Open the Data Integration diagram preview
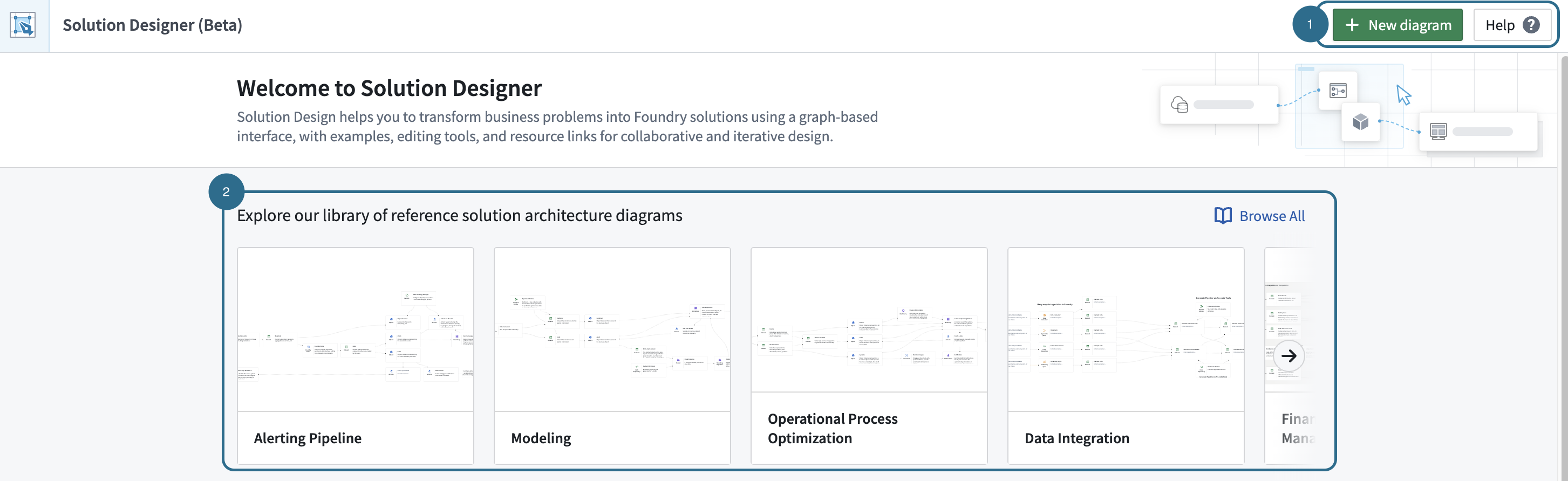 click(1126, 329)
